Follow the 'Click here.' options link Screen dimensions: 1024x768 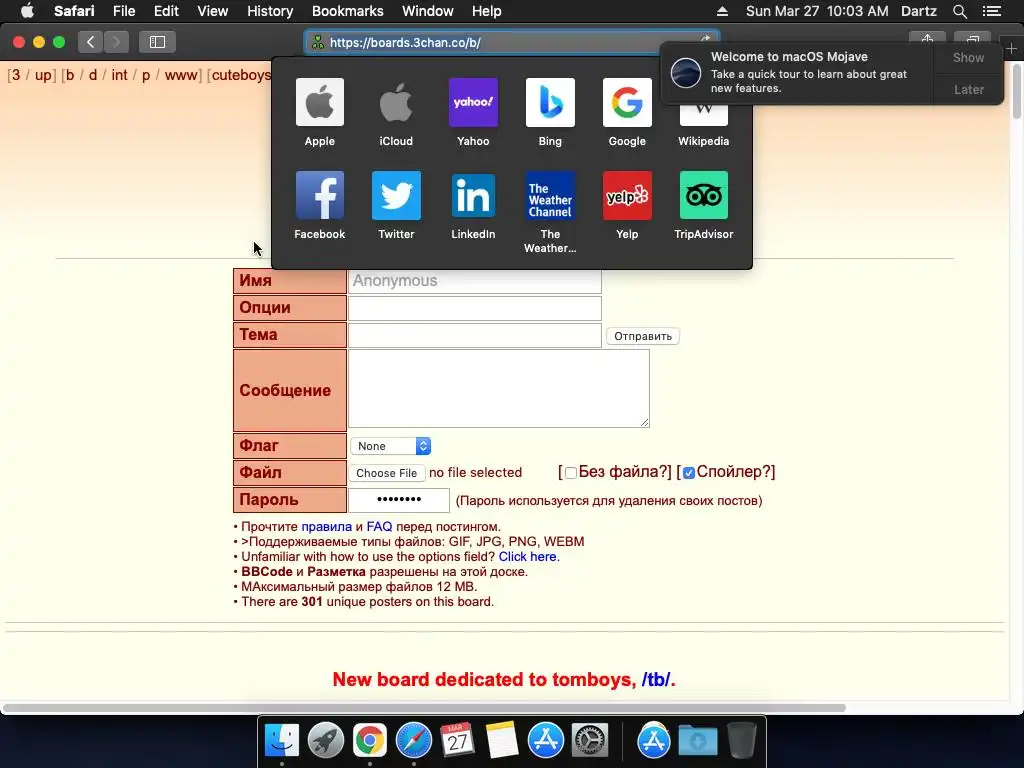pos(529,556)
